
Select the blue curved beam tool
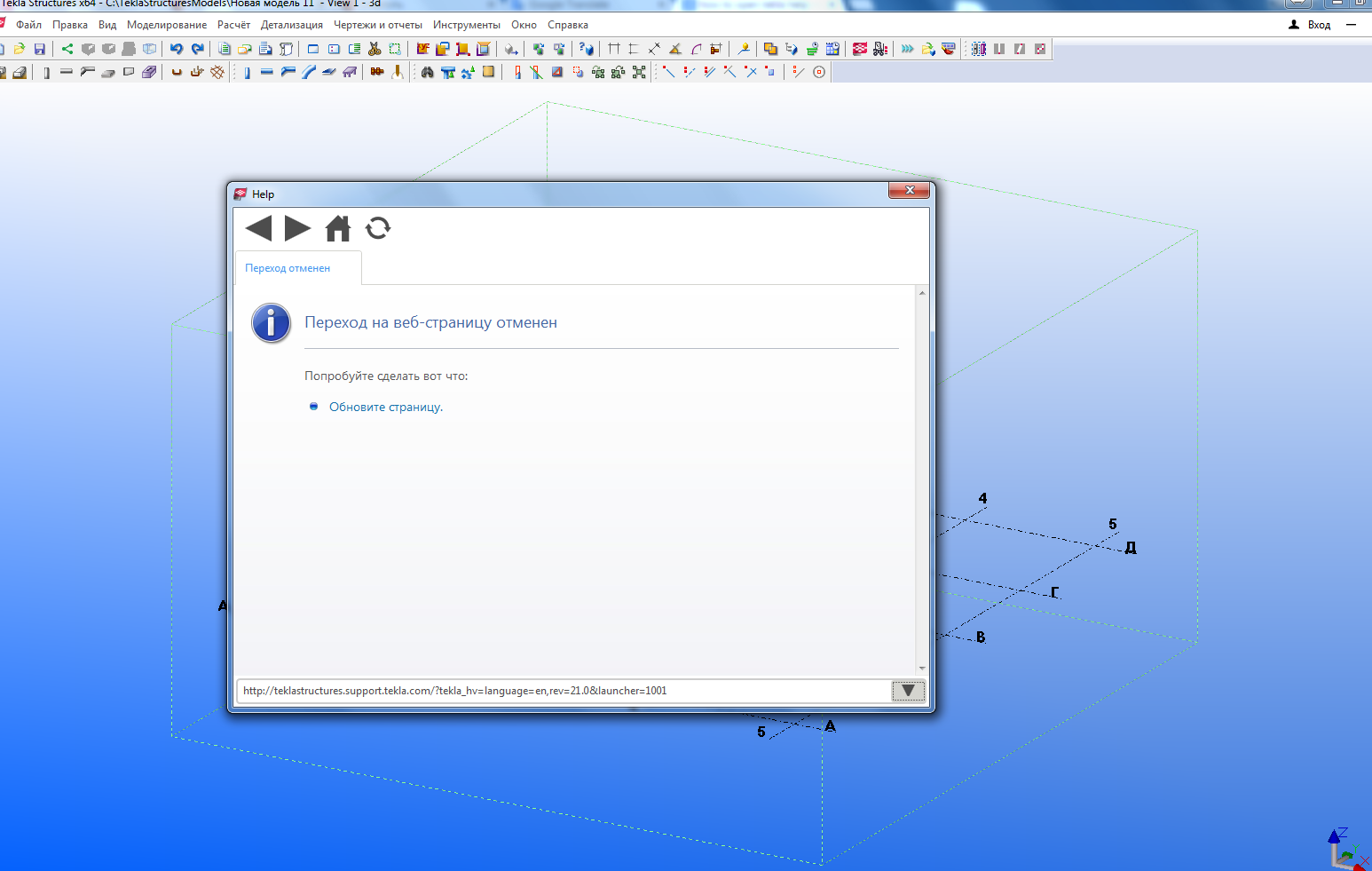tap(308, 72)
